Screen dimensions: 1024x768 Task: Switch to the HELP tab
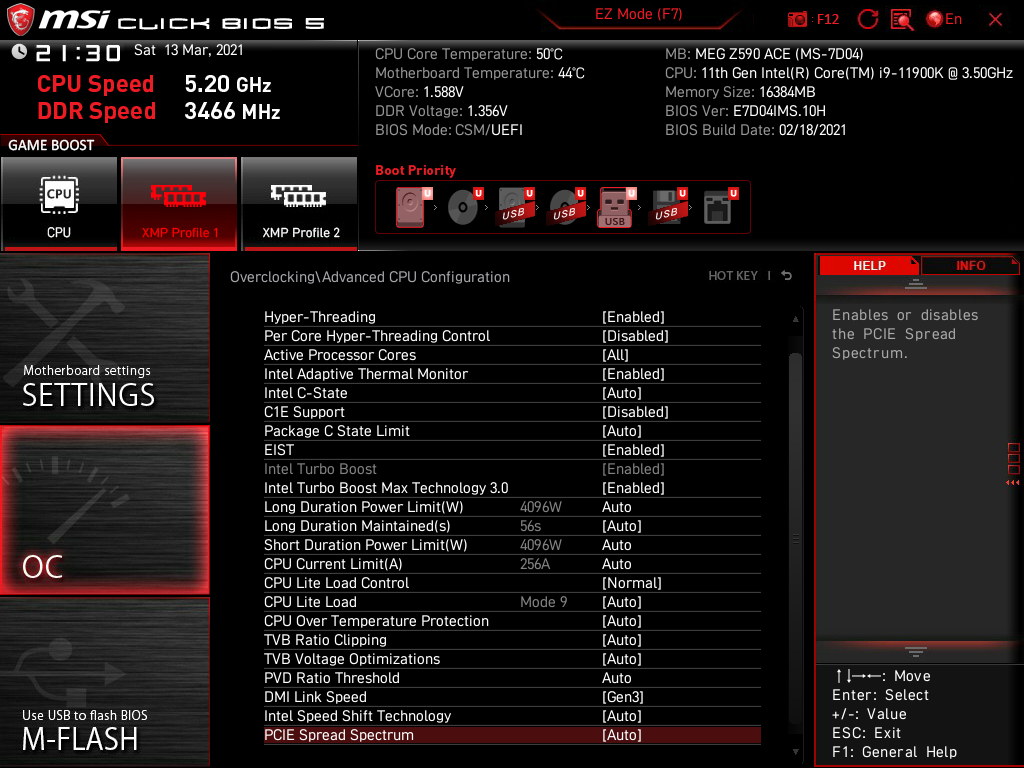click(869, 265)
